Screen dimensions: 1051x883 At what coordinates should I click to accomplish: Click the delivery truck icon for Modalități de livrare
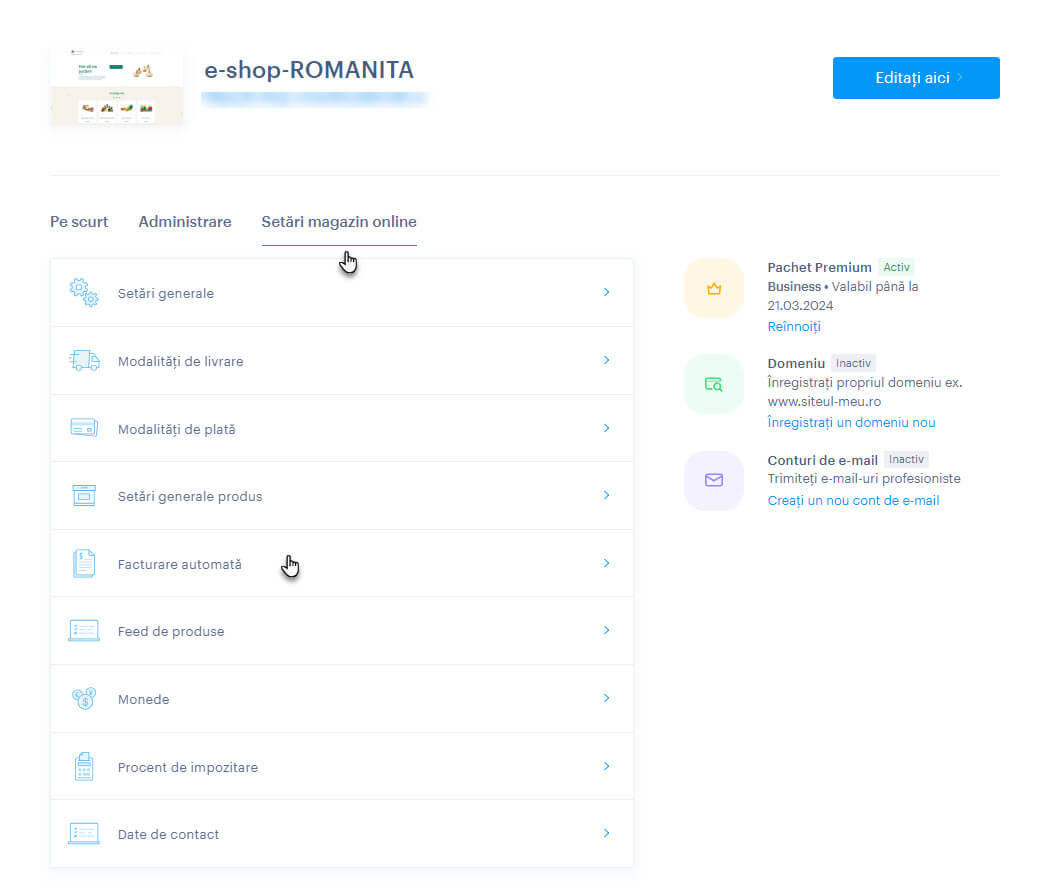coord(84,360)
